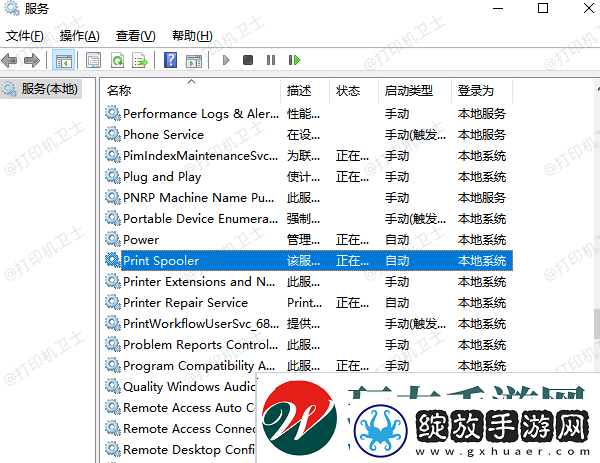Select the Performance Logs & Aler... service

click(308, 114)
